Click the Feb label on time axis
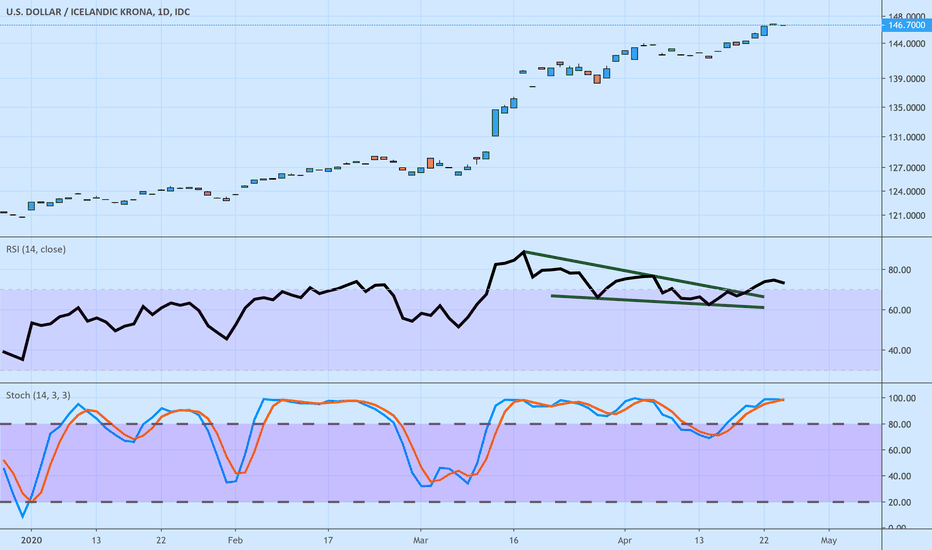The height and width of the screenshot is (550, 932). point(235,540)
